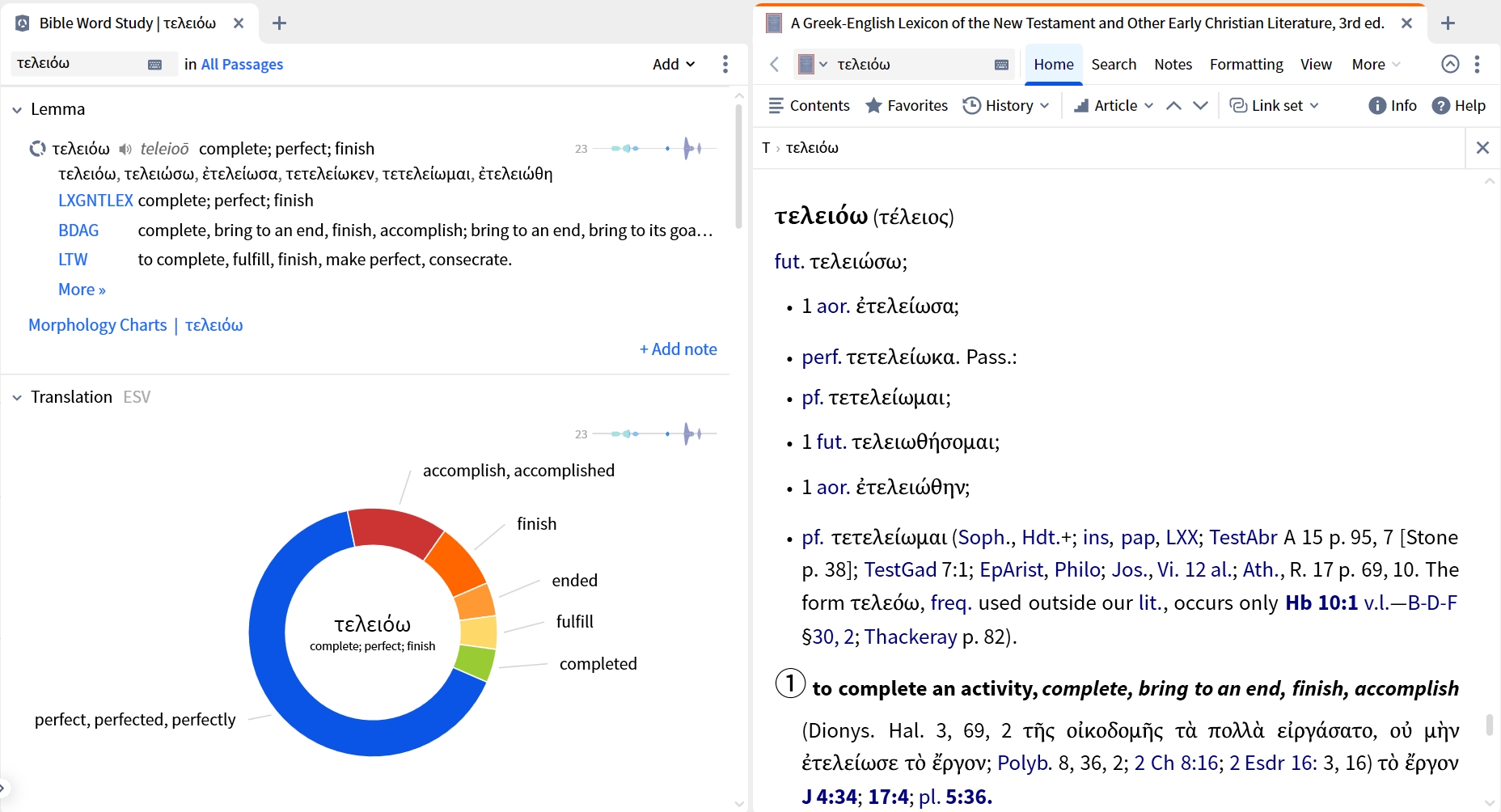The image size is (1501, 812).
Task: Add new tab next to lexicon tab
Action: 1448,23
